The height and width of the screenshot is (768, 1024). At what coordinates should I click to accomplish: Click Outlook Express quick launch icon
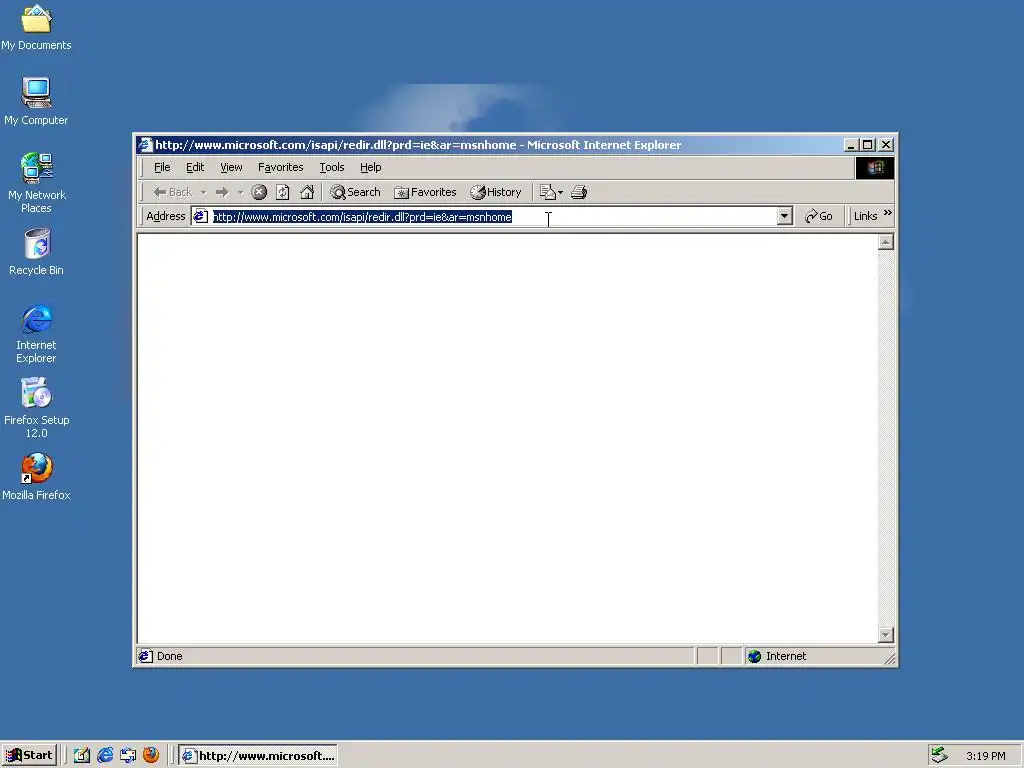click(128, 755)
